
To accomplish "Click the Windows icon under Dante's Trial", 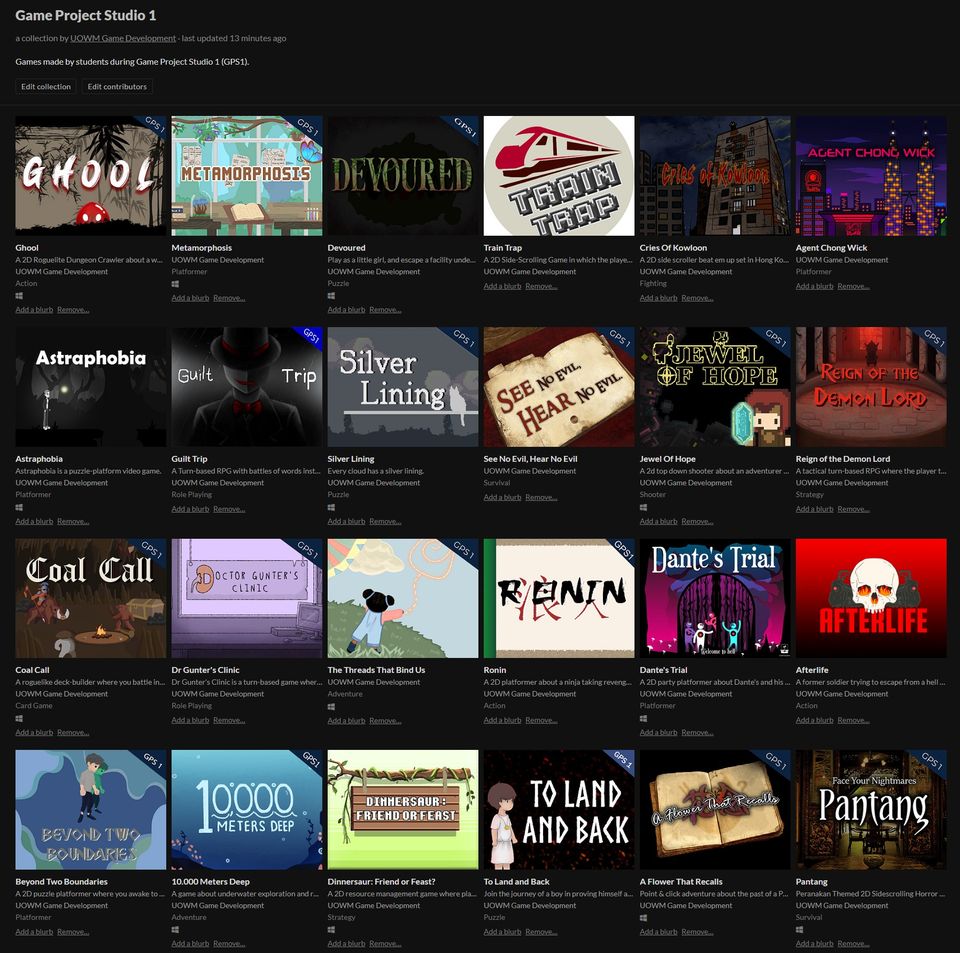I will 643,719.
